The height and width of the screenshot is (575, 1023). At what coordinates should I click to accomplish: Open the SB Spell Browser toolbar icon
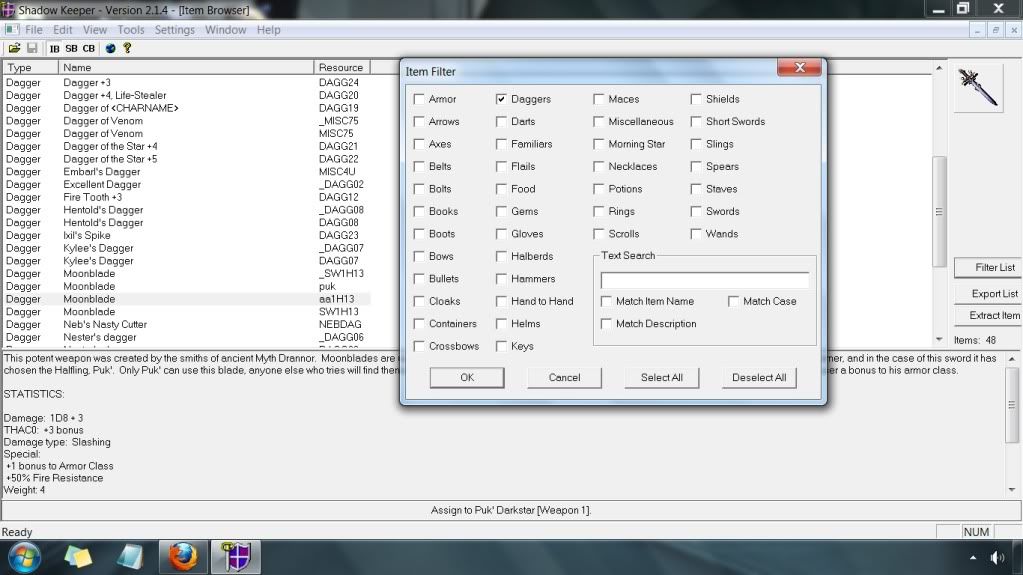(71, 48)
